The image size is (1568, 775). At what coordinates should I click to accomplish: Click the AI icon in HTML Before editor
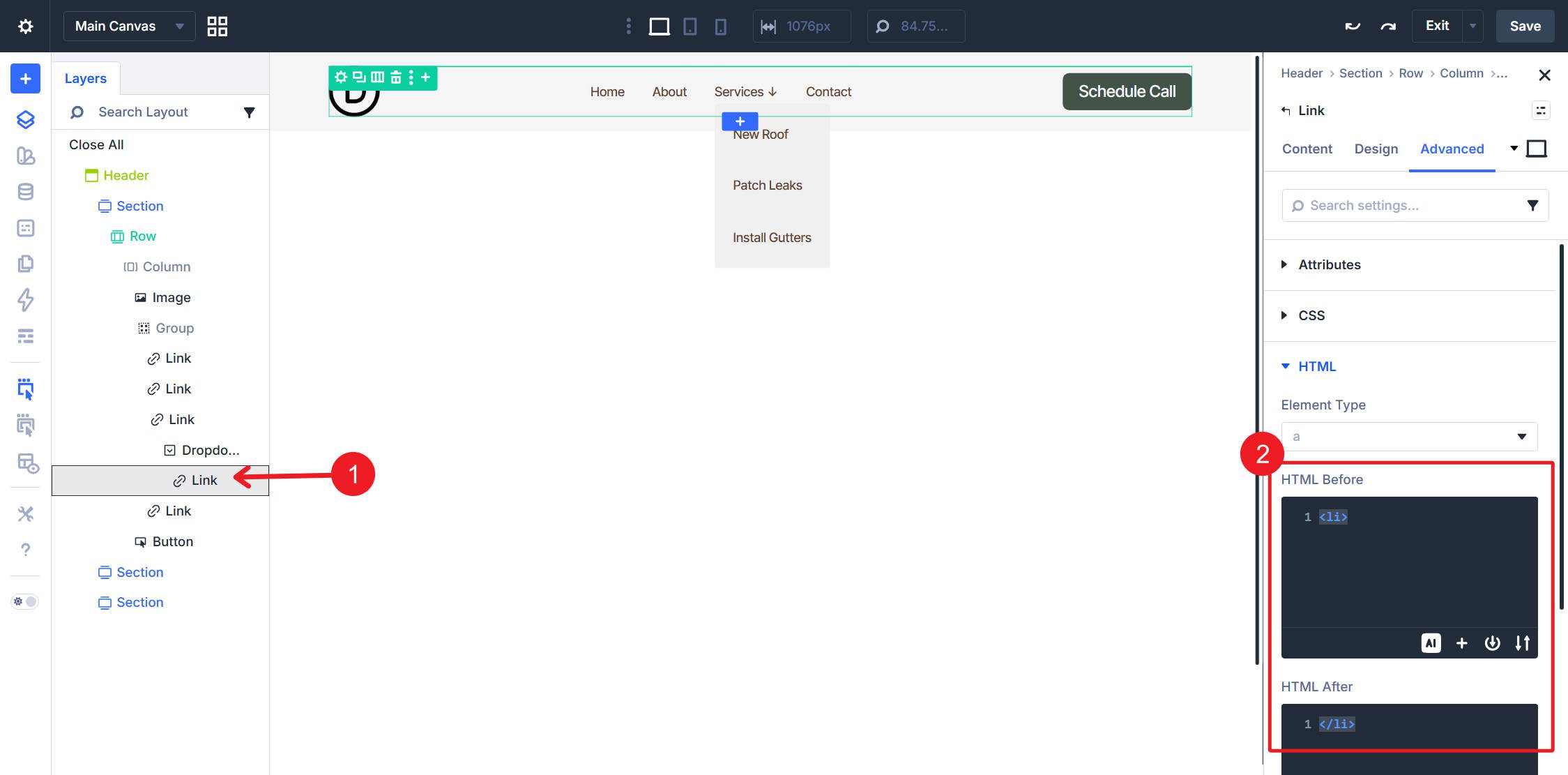(x=1431, y=642)
